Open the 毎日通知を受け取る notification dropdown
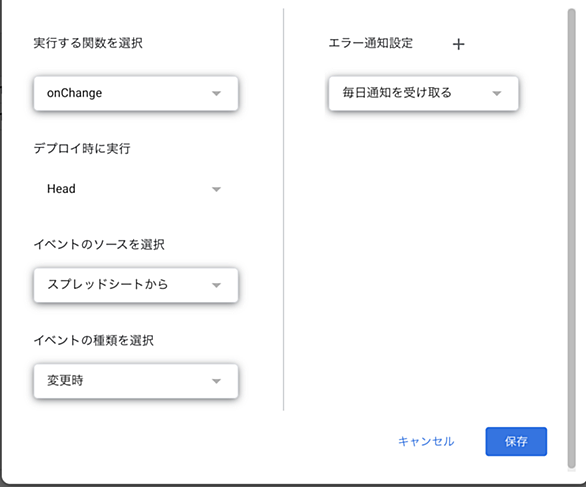 (423, 93)
